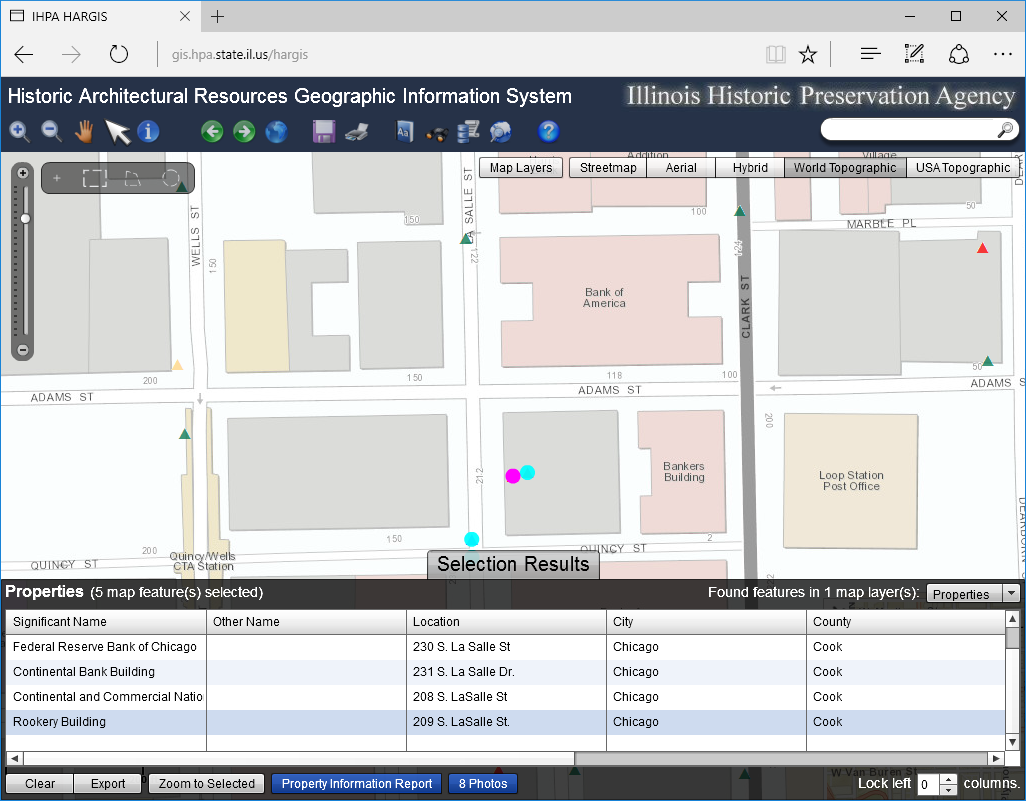Select the Zoom Out magnifier tool
The height and width of the screenshot is (801, 1026).
(x=51, y=131)
